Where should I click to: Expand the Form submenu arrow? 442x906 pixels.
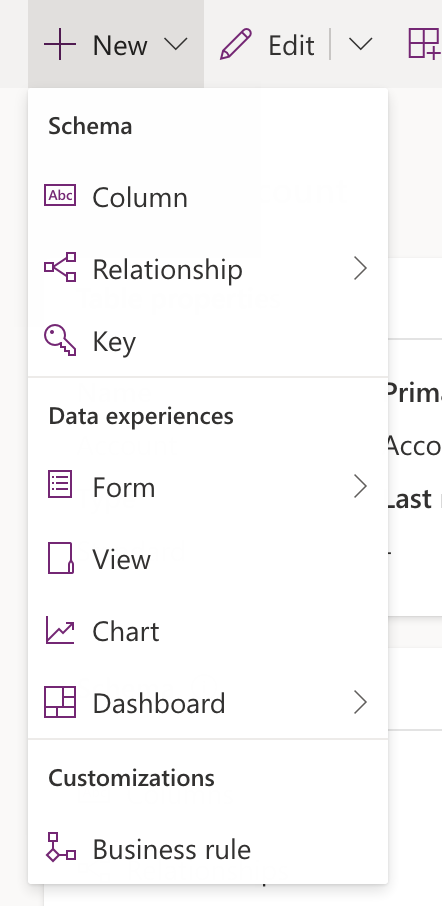click(x=361, y=487)
